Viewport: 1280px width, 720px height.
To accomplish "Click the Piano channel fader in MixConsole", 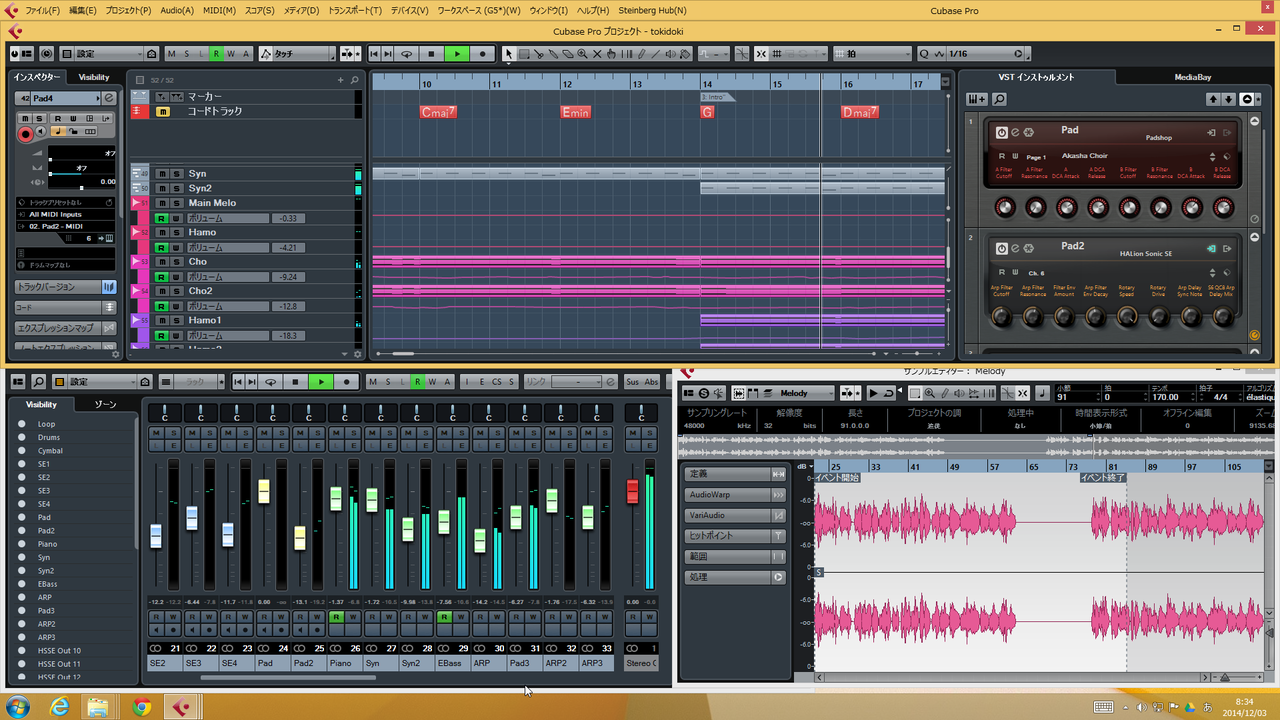I will tap(336, 499).
